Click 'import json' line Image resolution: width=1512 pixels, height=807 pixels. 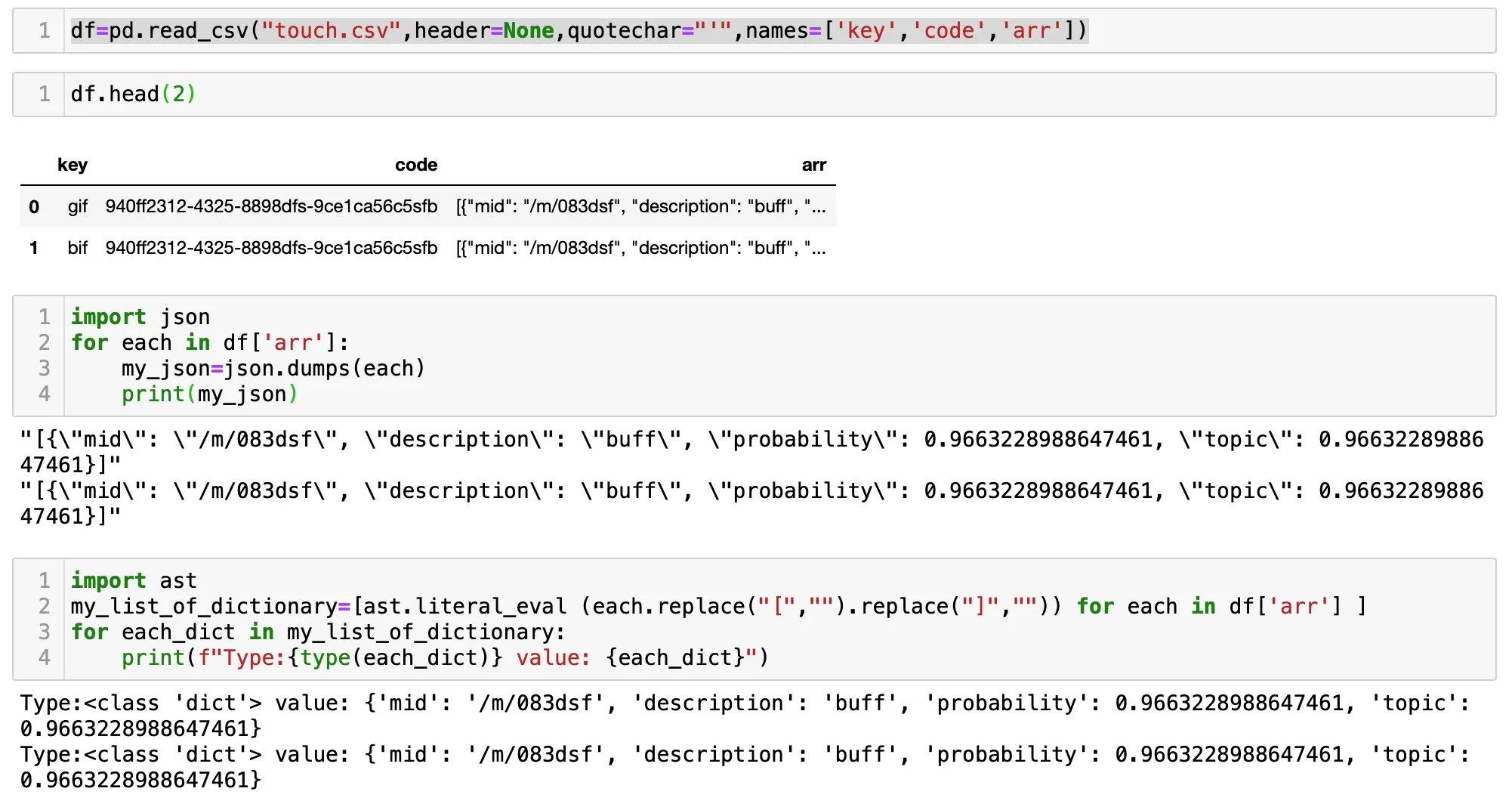pos(140,317)
